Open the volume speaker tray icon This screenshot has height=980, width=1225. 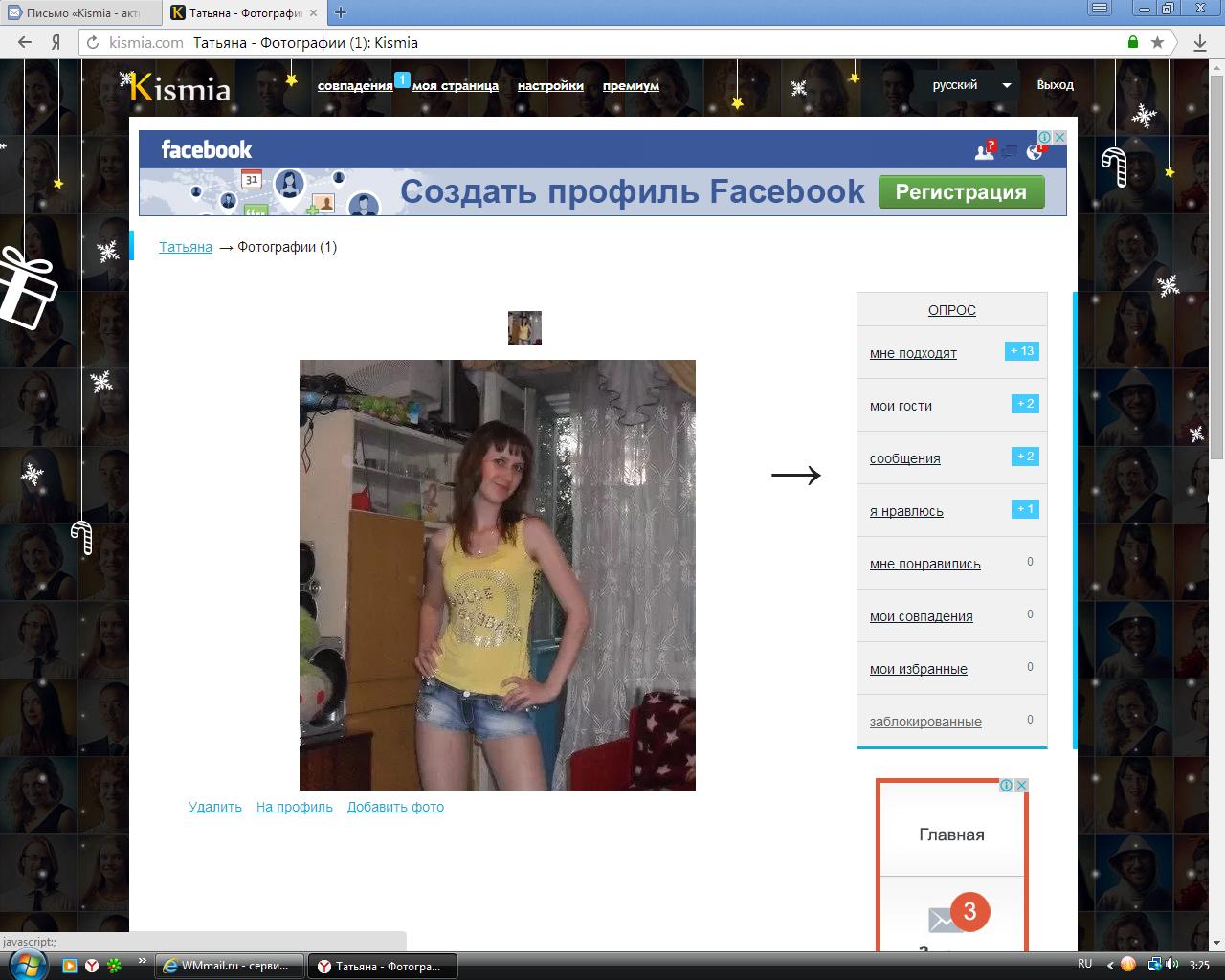point(1173,965)
